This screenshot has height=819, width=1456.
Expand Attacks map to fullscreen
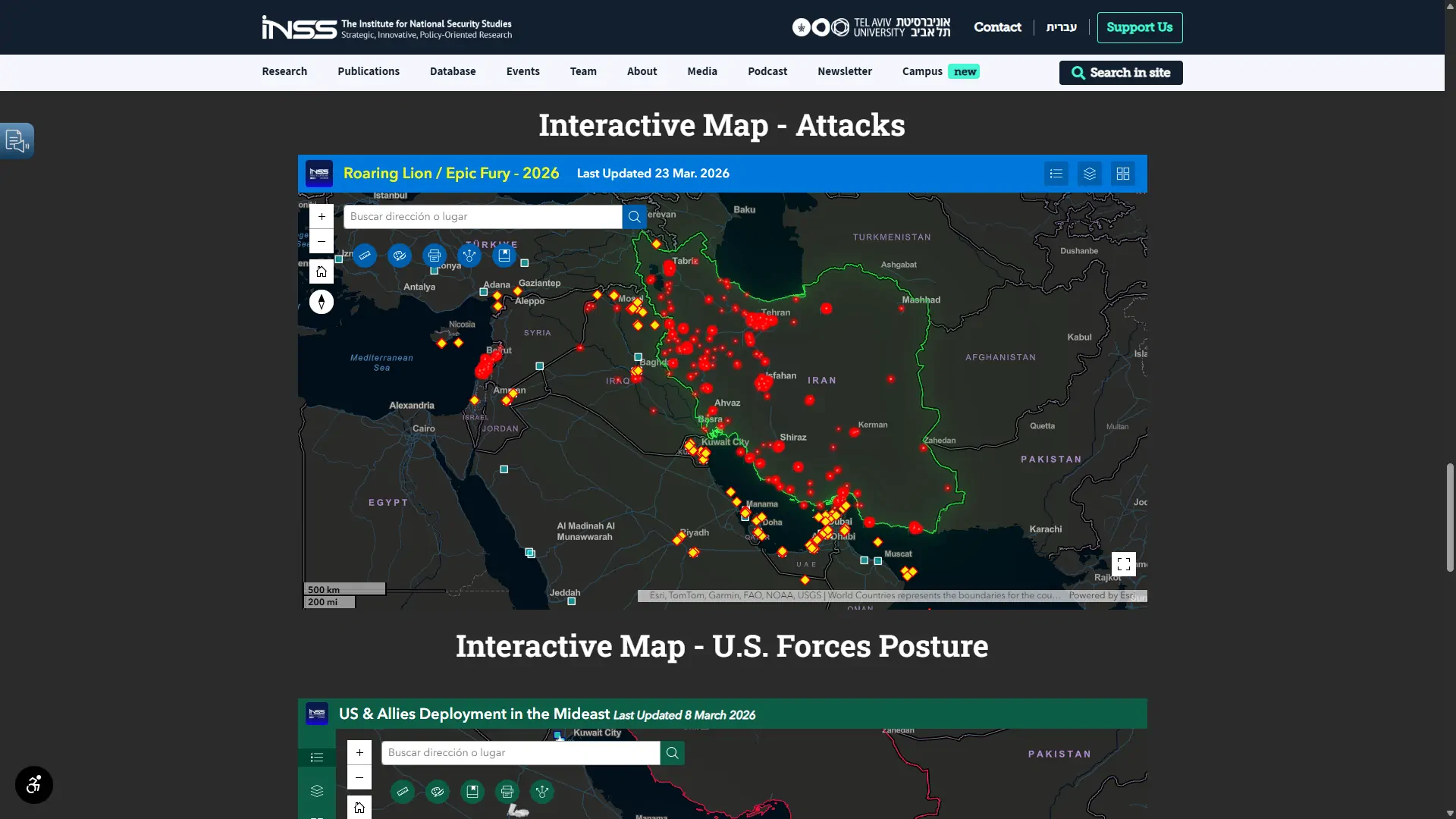pos(1123,564)
